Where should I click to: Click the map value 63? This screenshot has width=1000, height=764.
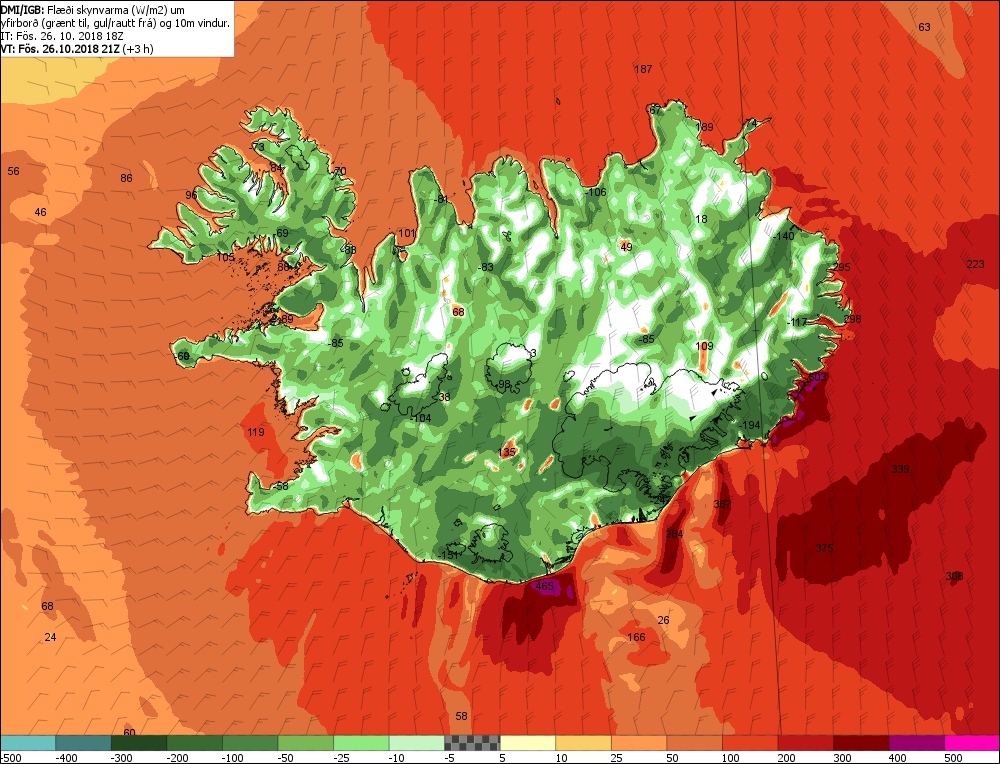pos(924,27)
